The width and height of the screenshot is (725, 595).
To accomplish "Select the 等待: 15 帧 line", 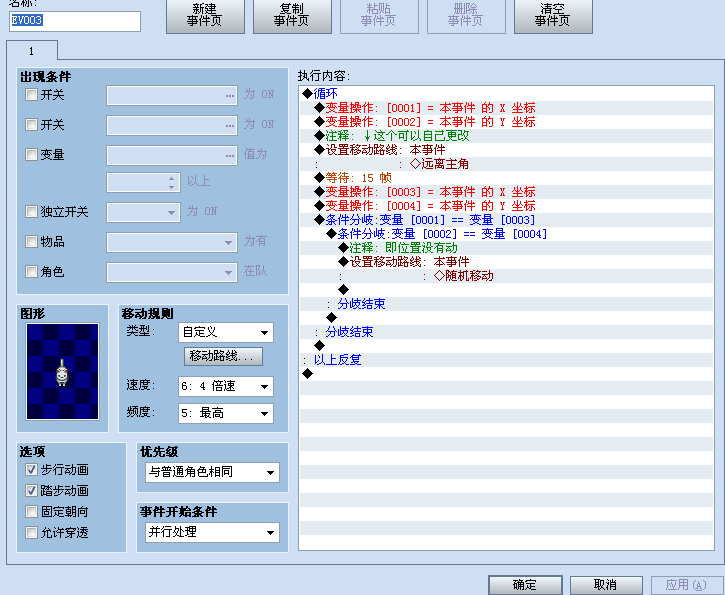I will click(506, 178).
